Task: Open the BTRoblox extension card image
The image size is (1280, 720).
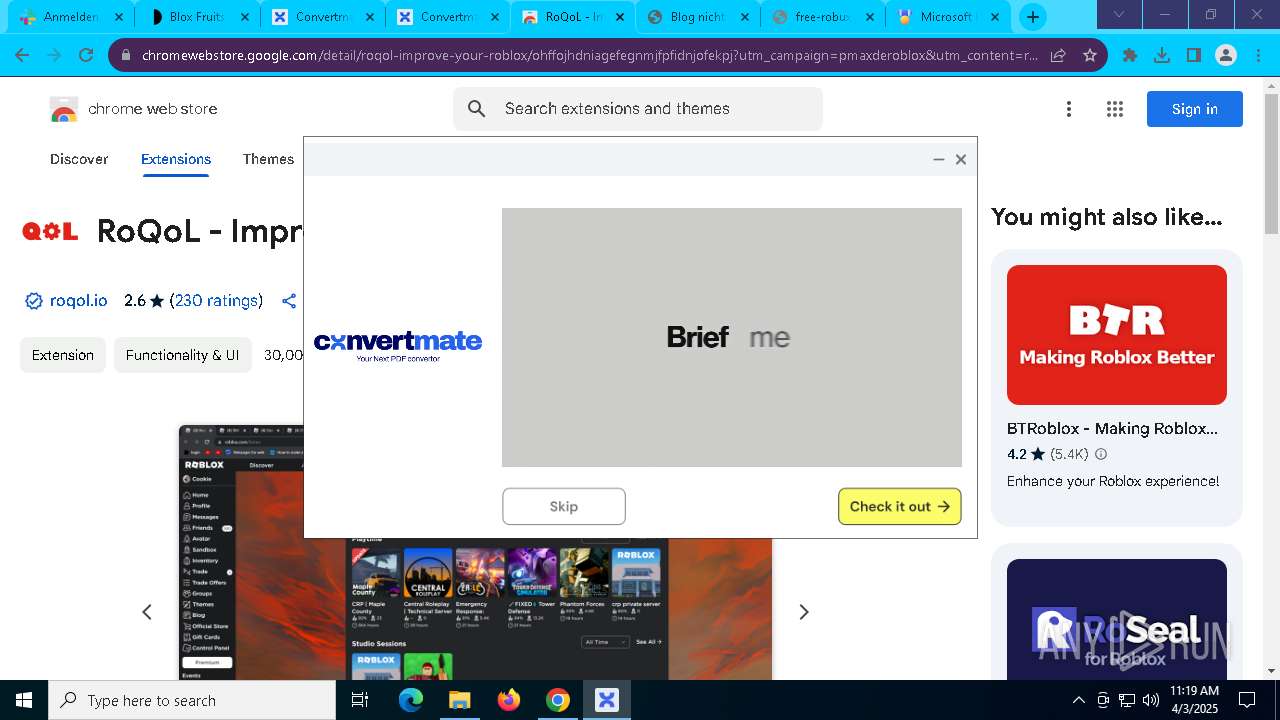Action: 1117,335
